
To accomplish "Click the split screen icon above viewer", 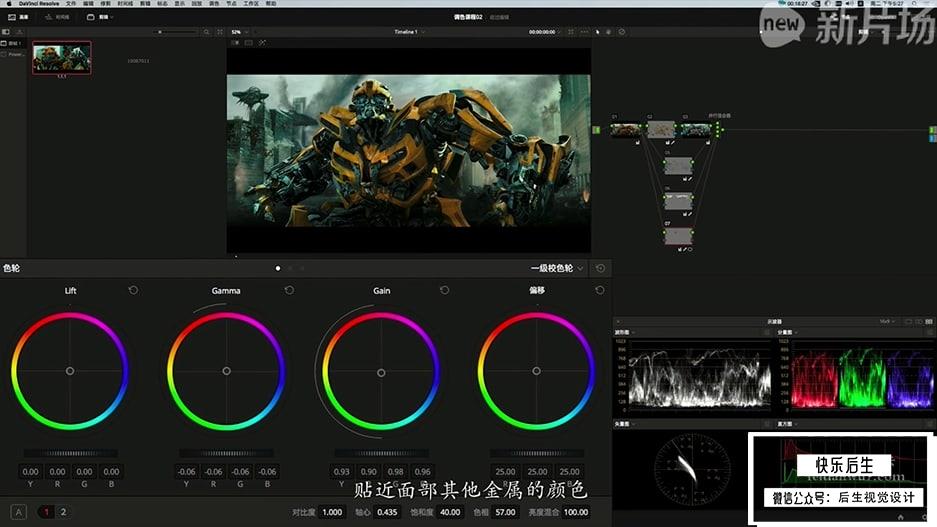I will pos(249,42).
